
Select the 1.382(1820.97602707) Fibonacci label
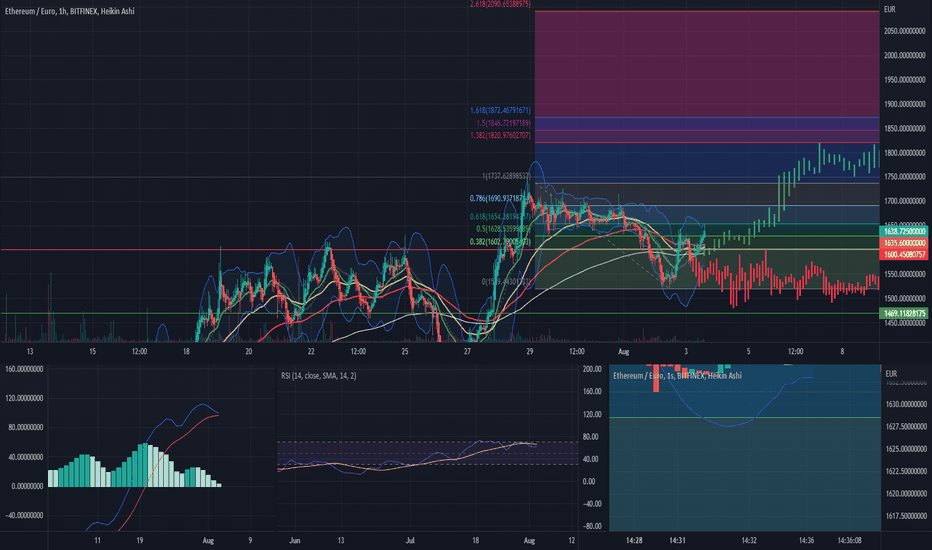[500, 135]
